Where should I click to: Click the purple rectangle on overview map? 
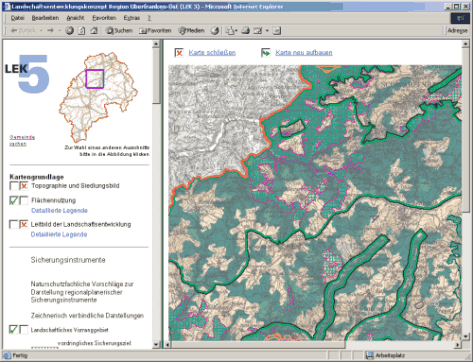click(x=95, y=79)
